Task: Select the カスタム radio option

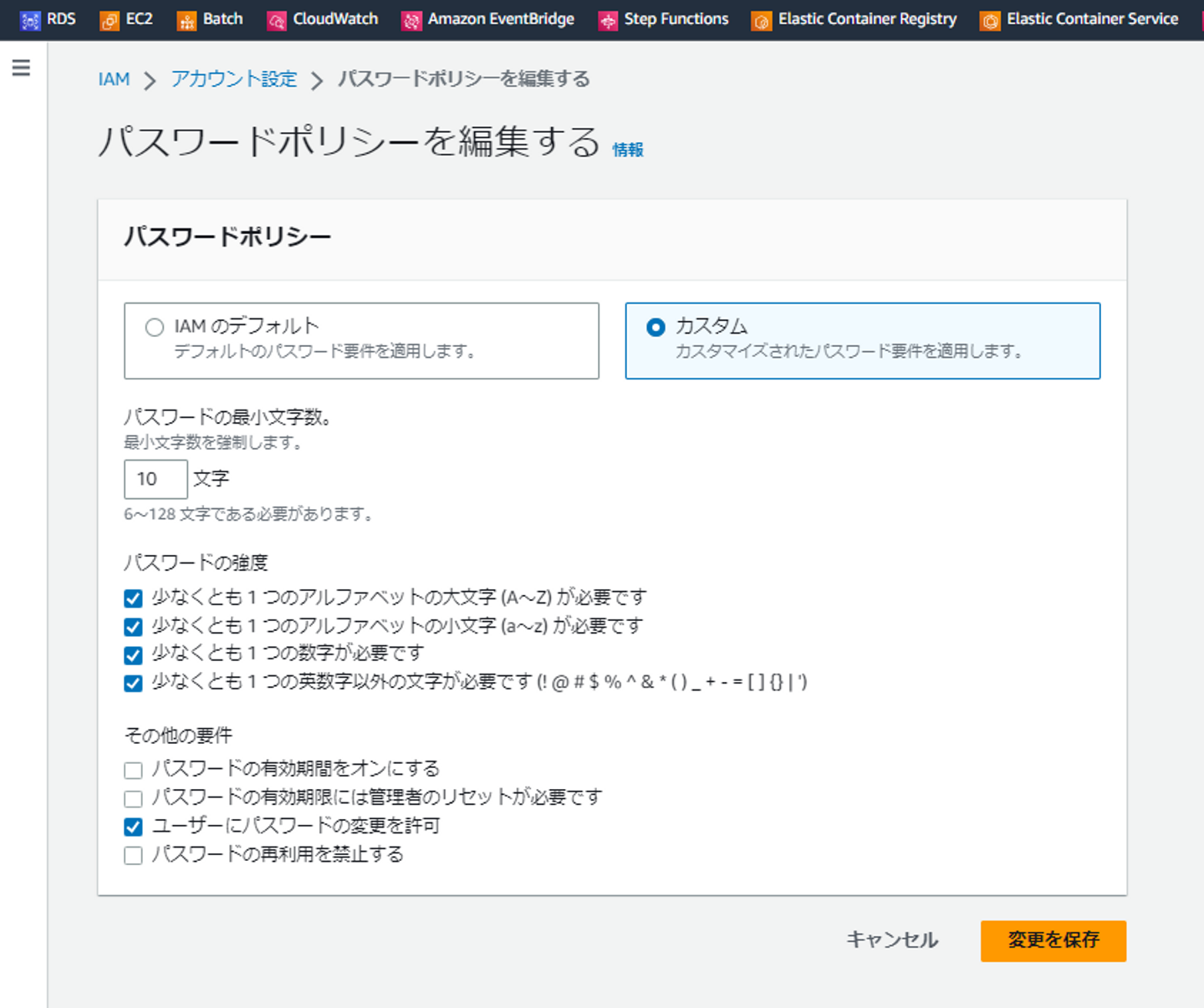Action: [656, 328]
